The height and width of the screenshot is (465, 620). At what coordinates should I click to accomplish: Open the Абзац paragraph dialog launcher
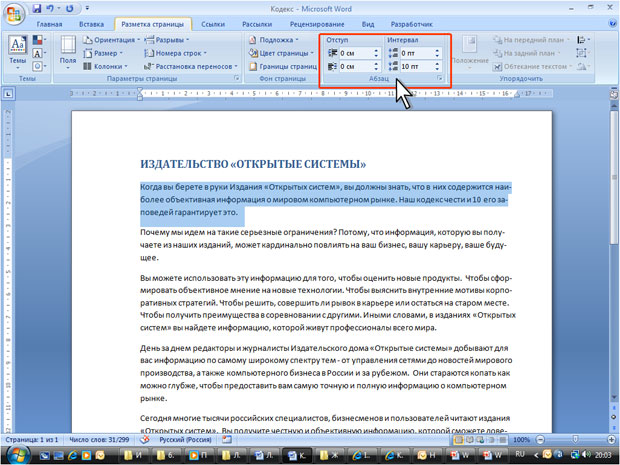440,78
